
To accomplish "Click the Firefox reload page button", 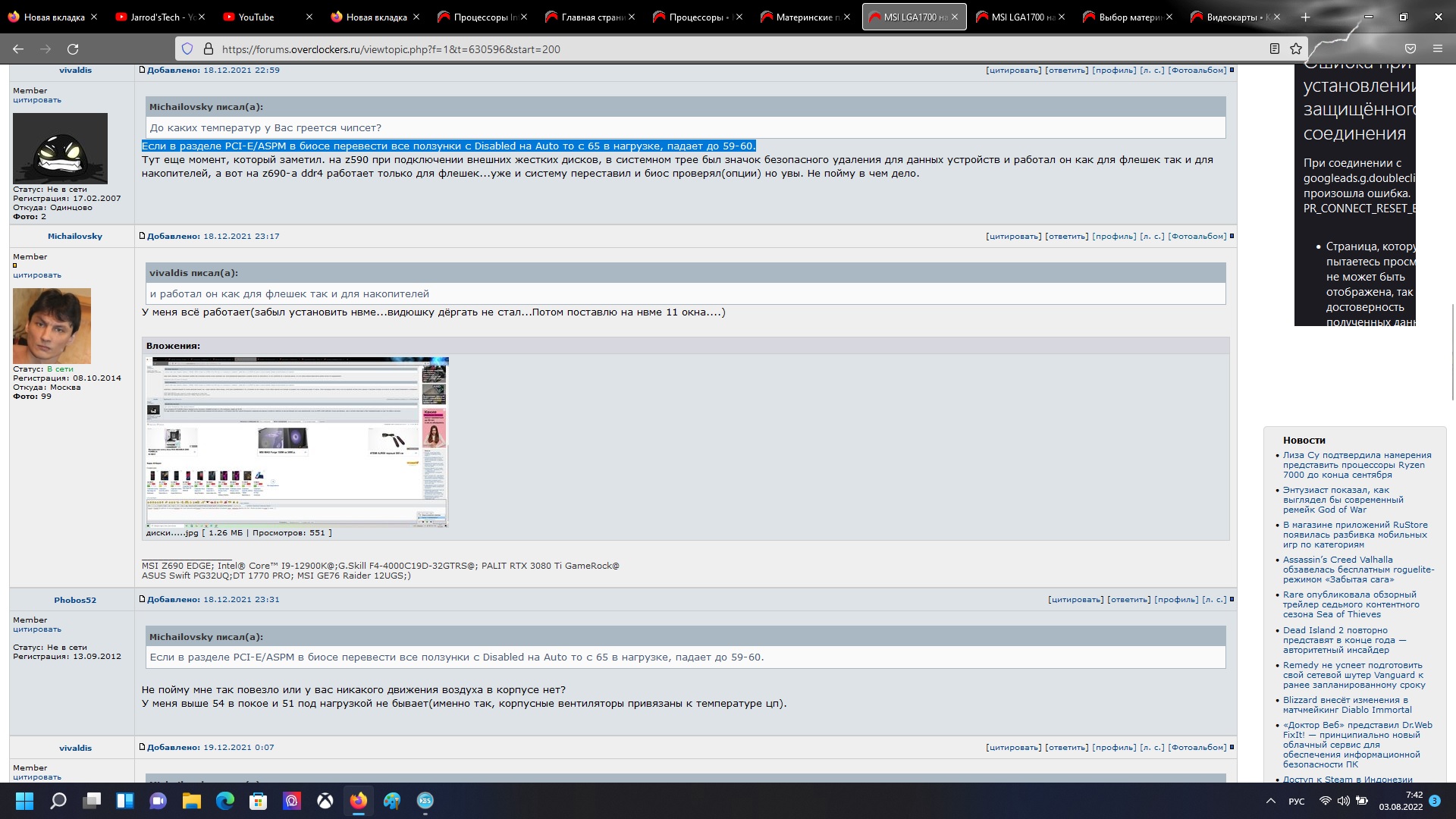I will (73, 49).
